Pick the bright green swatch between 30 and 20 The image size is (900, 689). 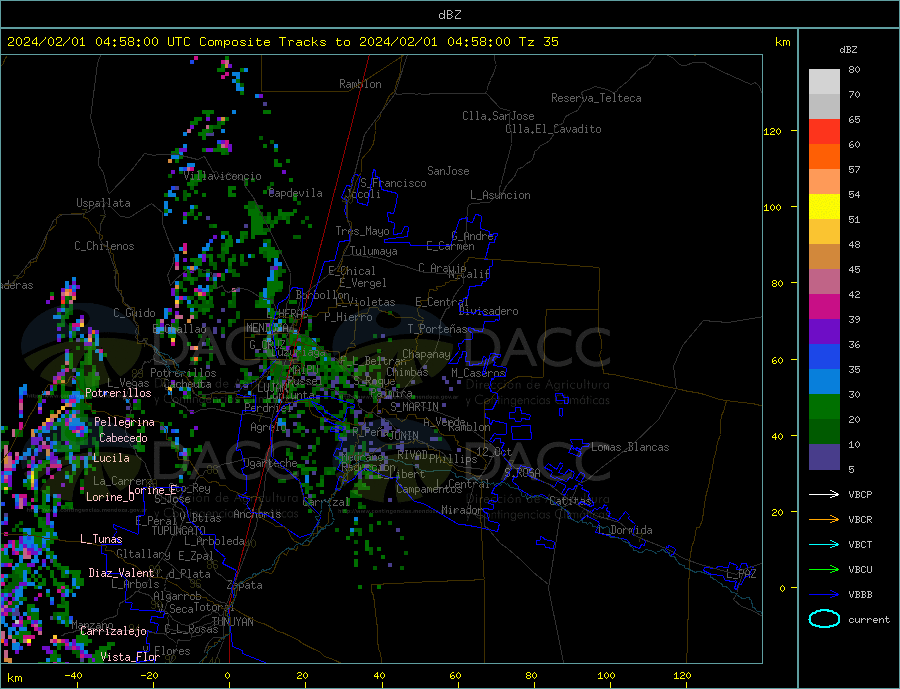(x=824, y=407)
